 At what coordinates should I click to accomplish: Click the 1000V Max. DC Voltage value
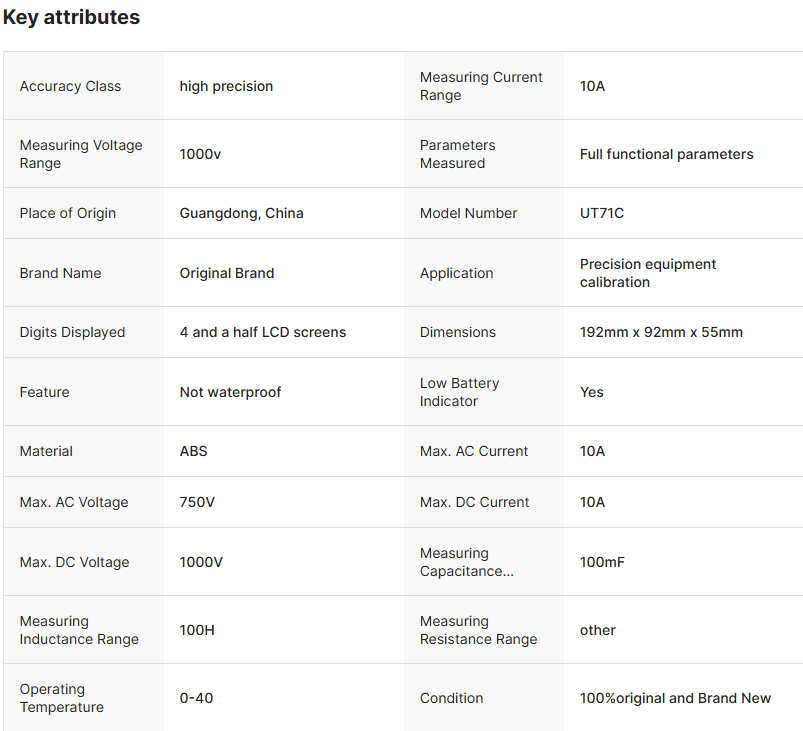[x=201, y=562]
